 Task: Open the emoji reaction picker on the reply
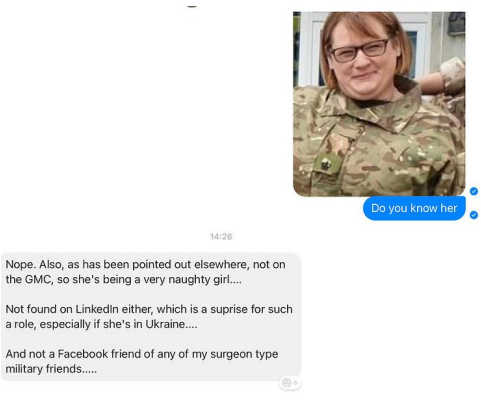pyautogui.click(x=290, y=383)
